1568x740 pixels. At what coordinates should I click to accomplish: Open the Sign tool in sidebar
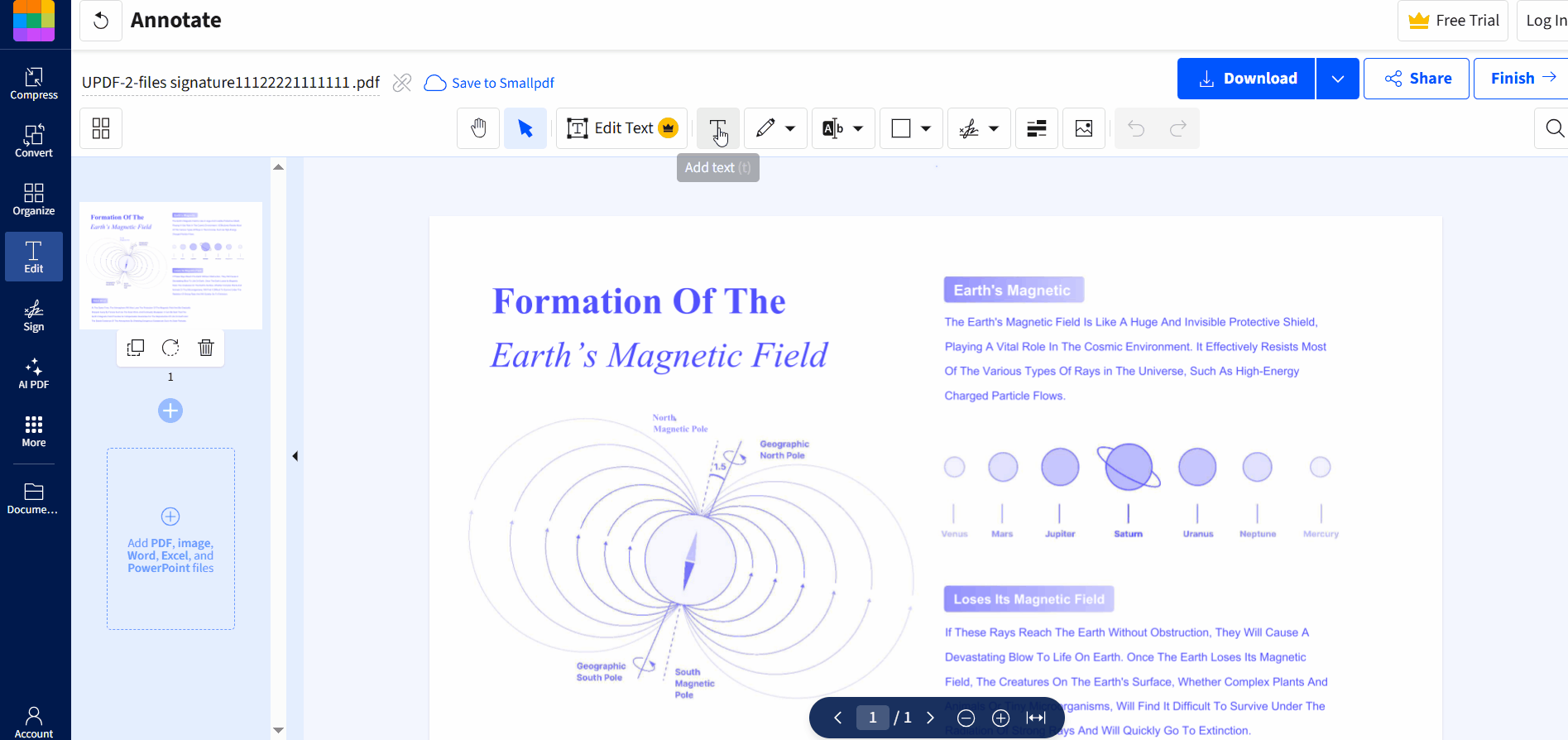point(34,315)
